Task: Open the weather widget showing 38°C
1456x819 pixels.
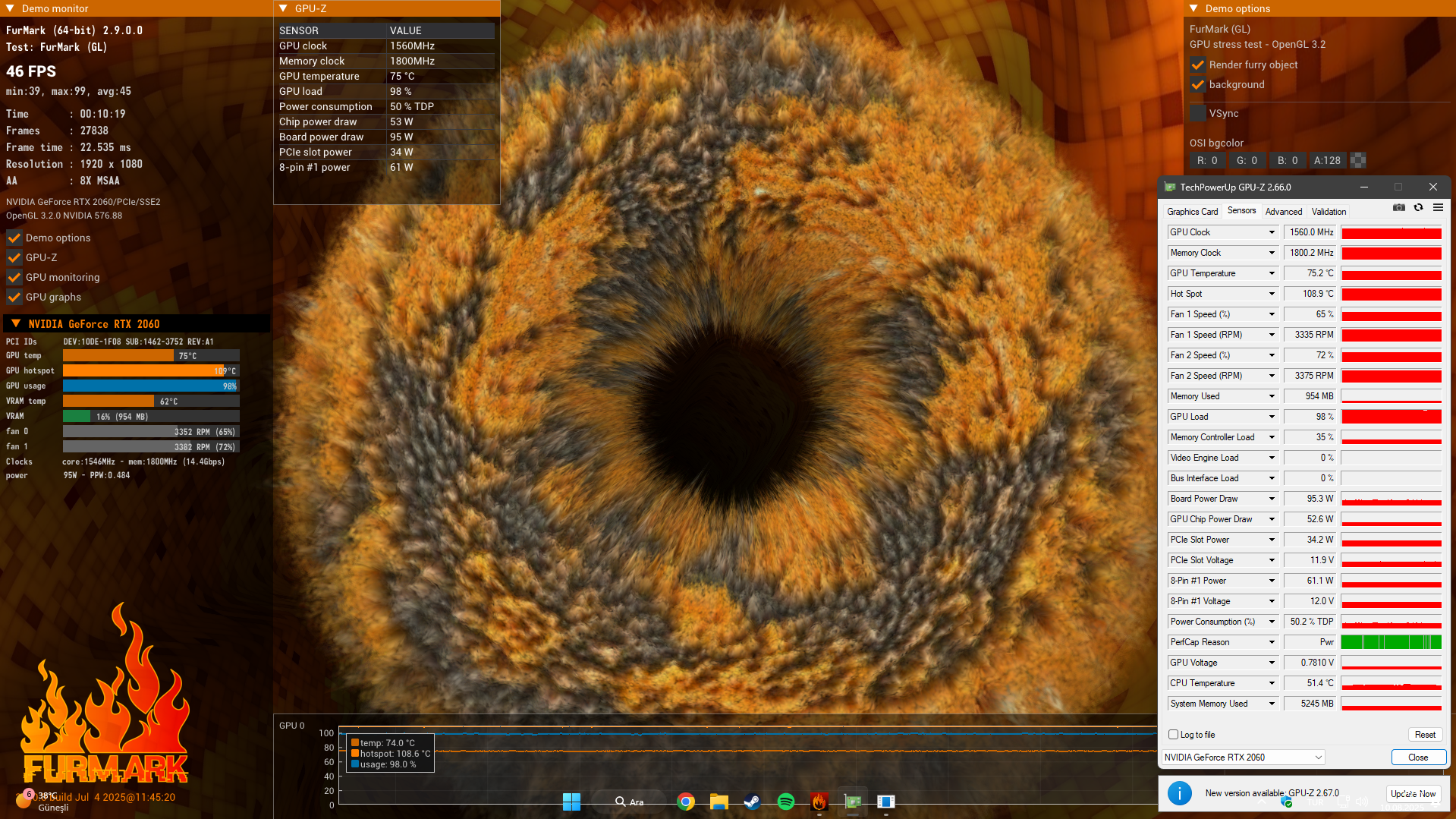Action: [x=42, y=800]
